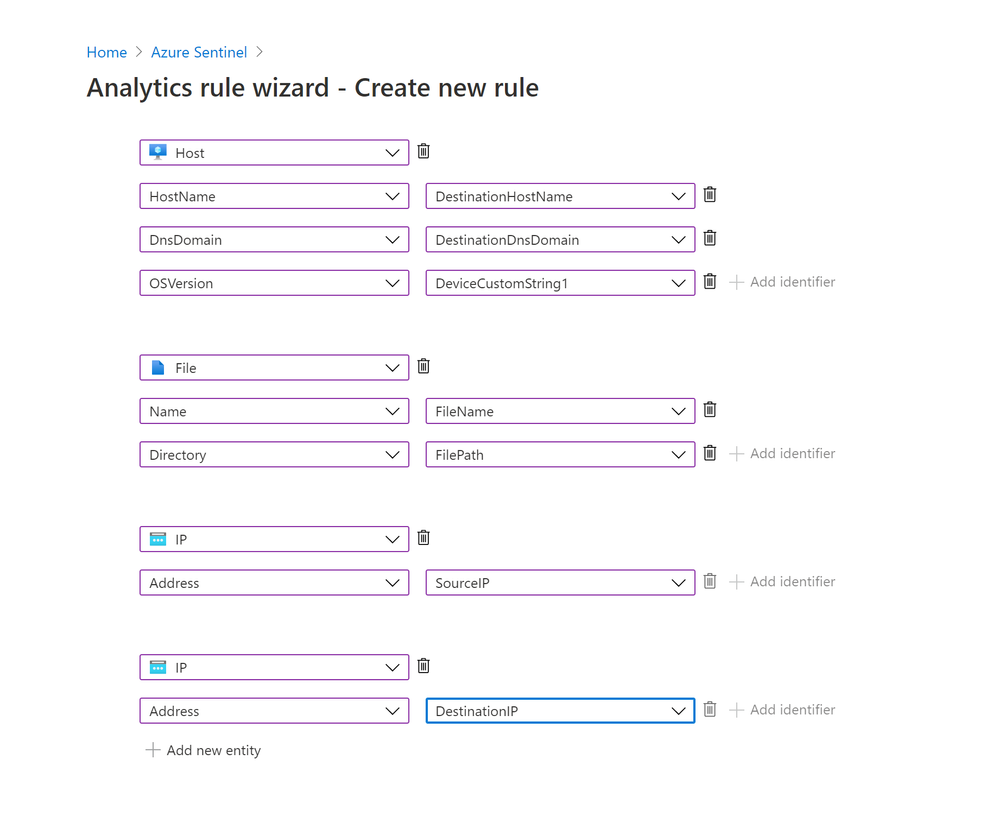This screenshot has width=999, height=830.
Task: Add identifier to the File entity
Action: [x=782, y=453]
